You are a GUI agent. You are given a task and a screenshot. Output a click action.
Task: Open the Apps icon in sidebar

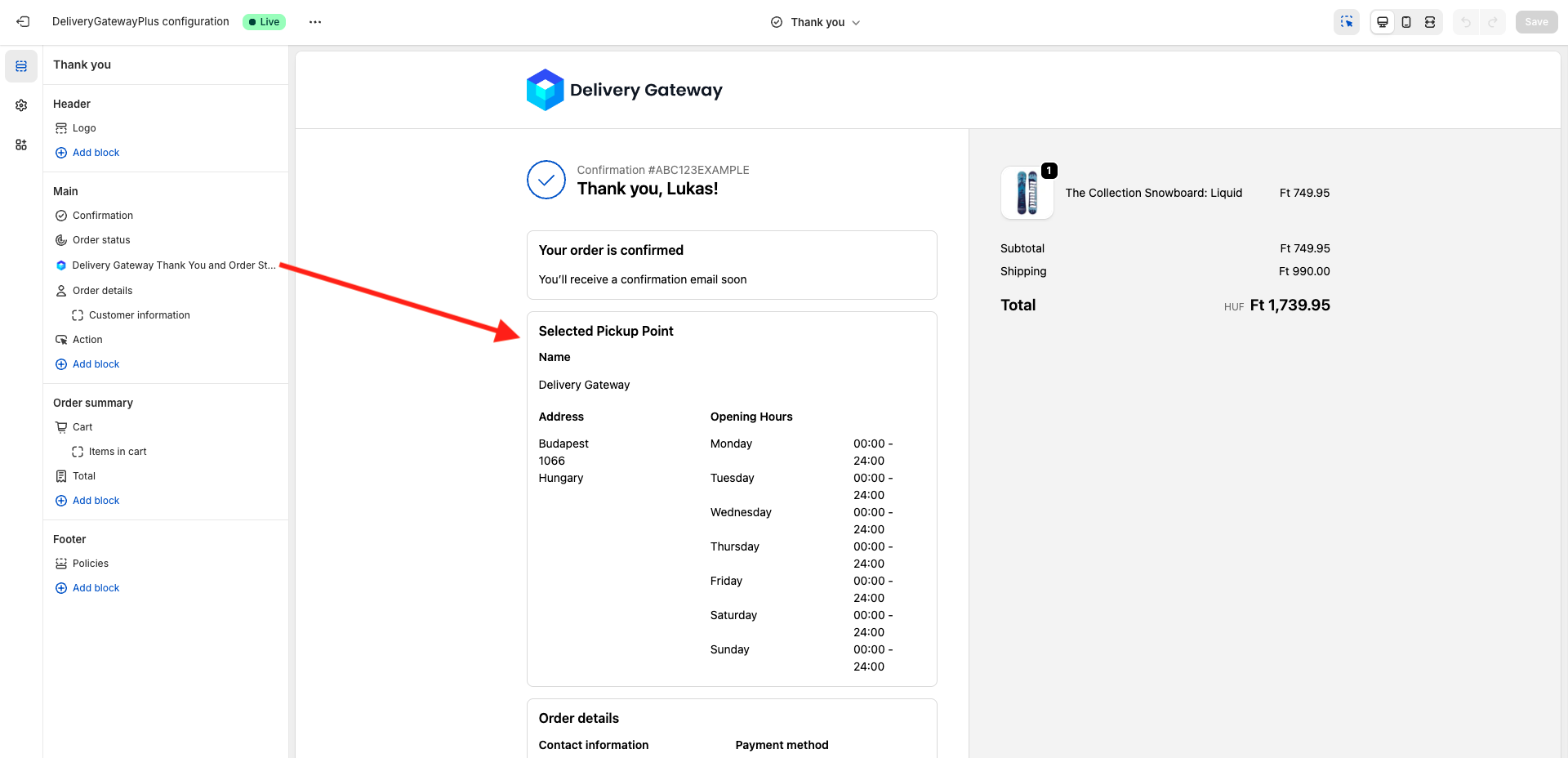(21, 145)
